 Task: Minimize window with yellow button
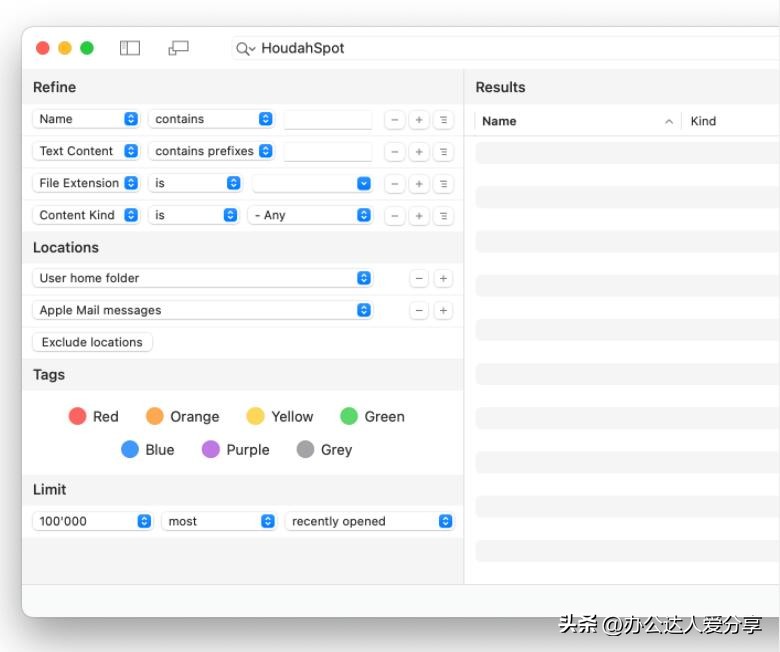point(65,48)
